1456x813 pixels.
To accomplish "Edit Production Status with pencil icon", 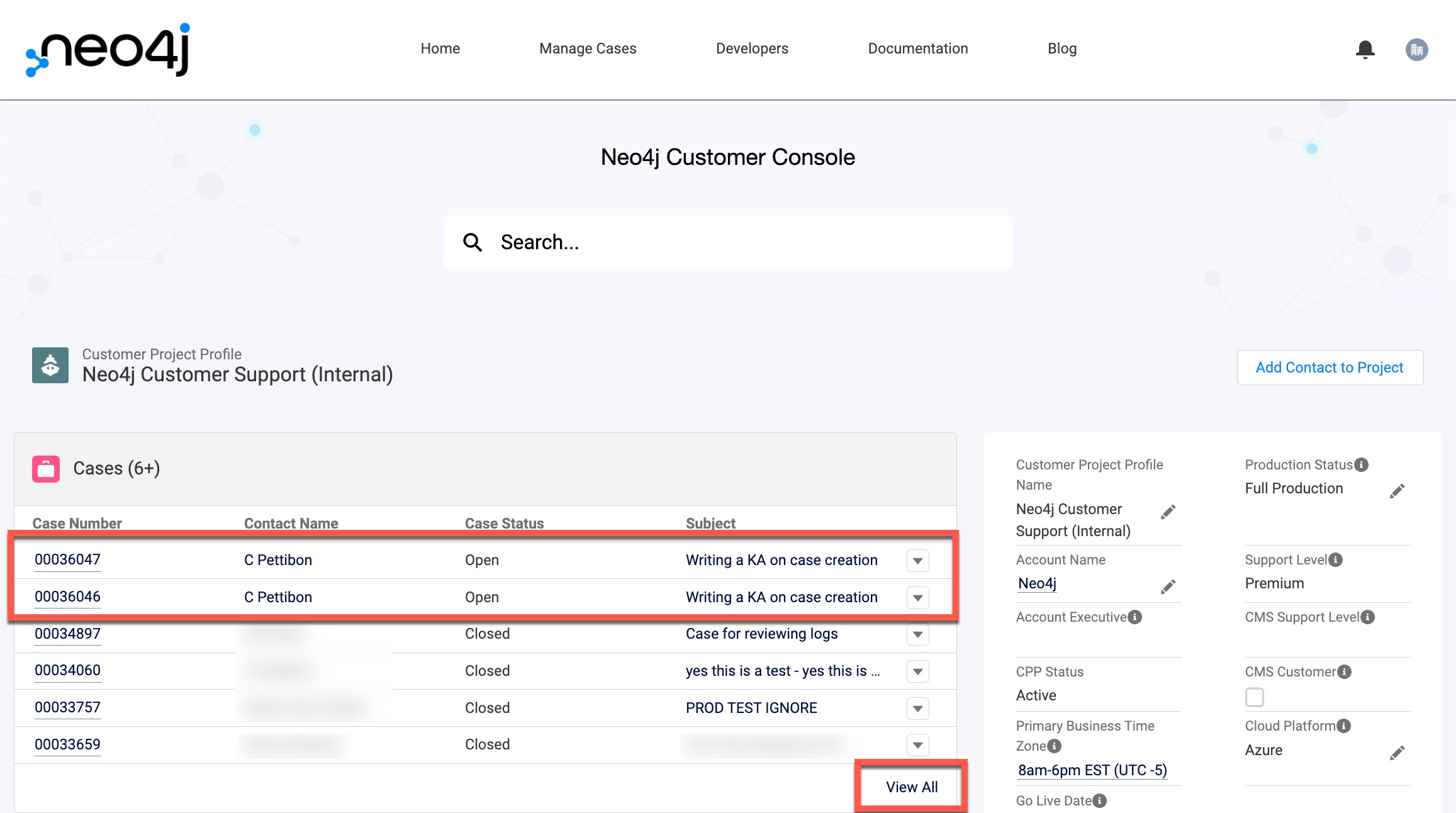I will click(1397, 491).
